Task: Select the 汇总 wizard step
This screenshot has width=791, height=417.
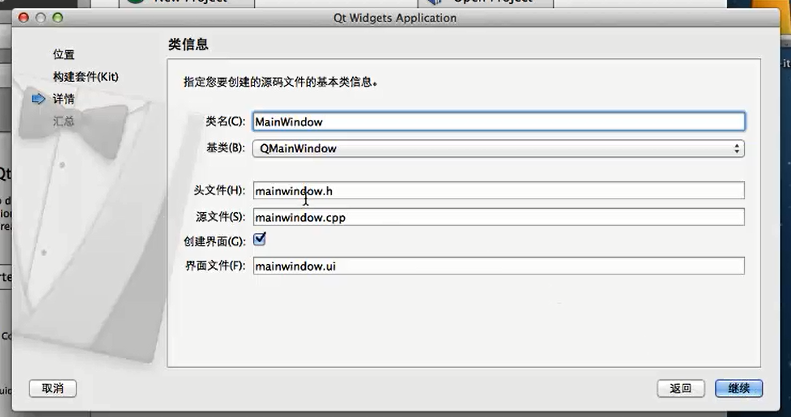Action: click(x=64, y=121)
